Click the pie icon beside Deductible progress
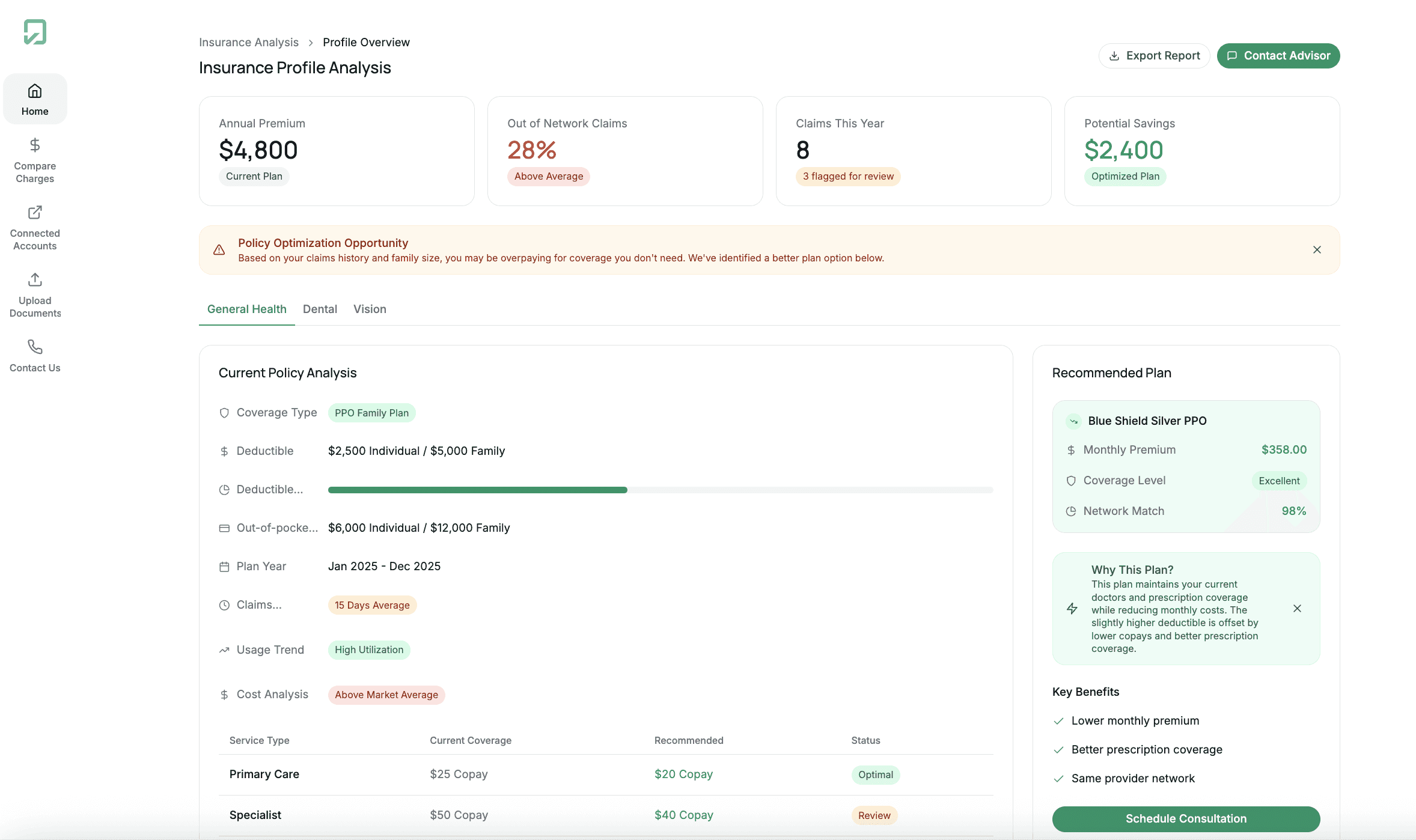Image resolution: width=1416 pixels, height=840 pixels. [224, 490]
